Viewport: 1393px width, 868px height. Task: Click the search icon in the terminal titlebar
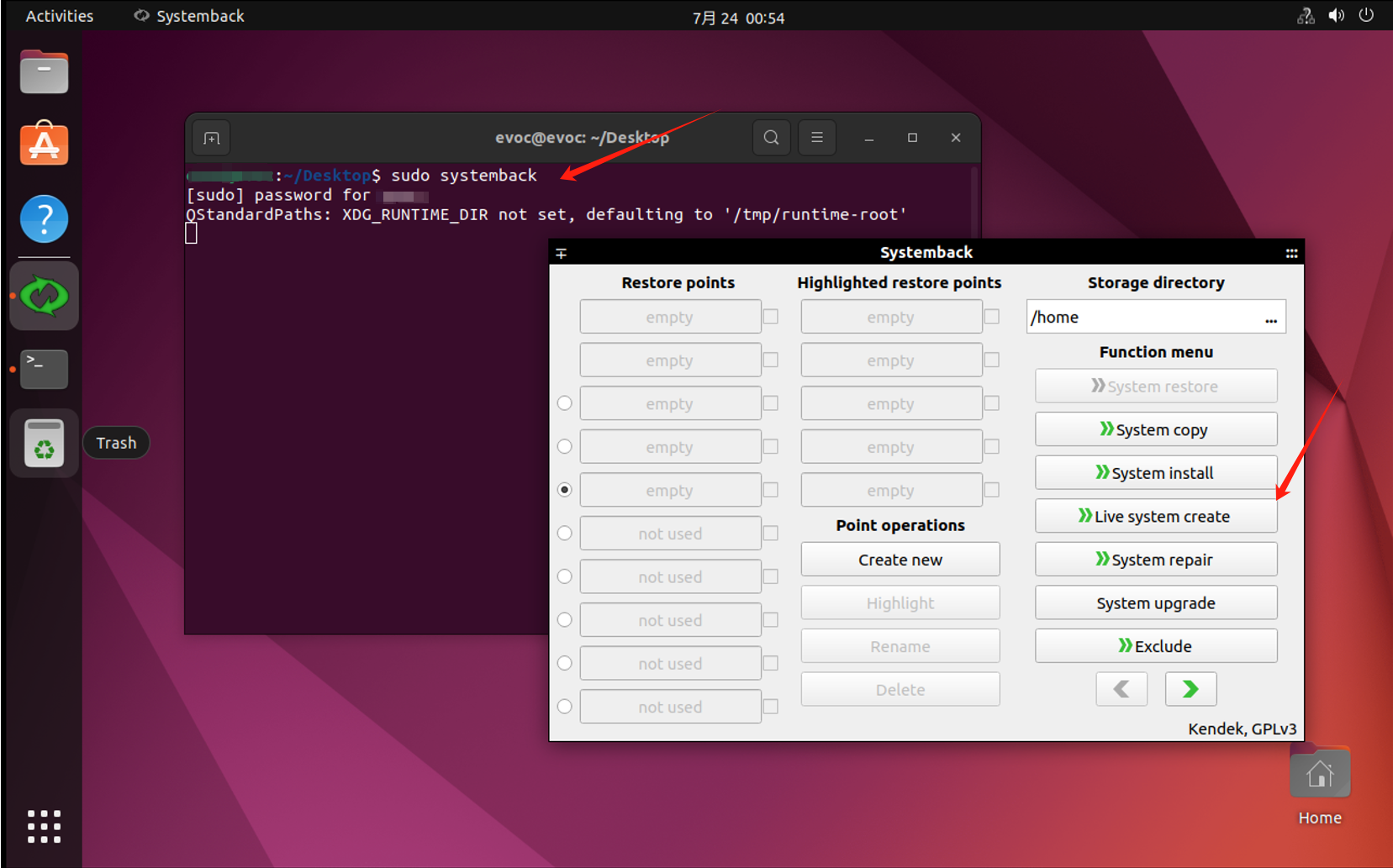point(771,137)
